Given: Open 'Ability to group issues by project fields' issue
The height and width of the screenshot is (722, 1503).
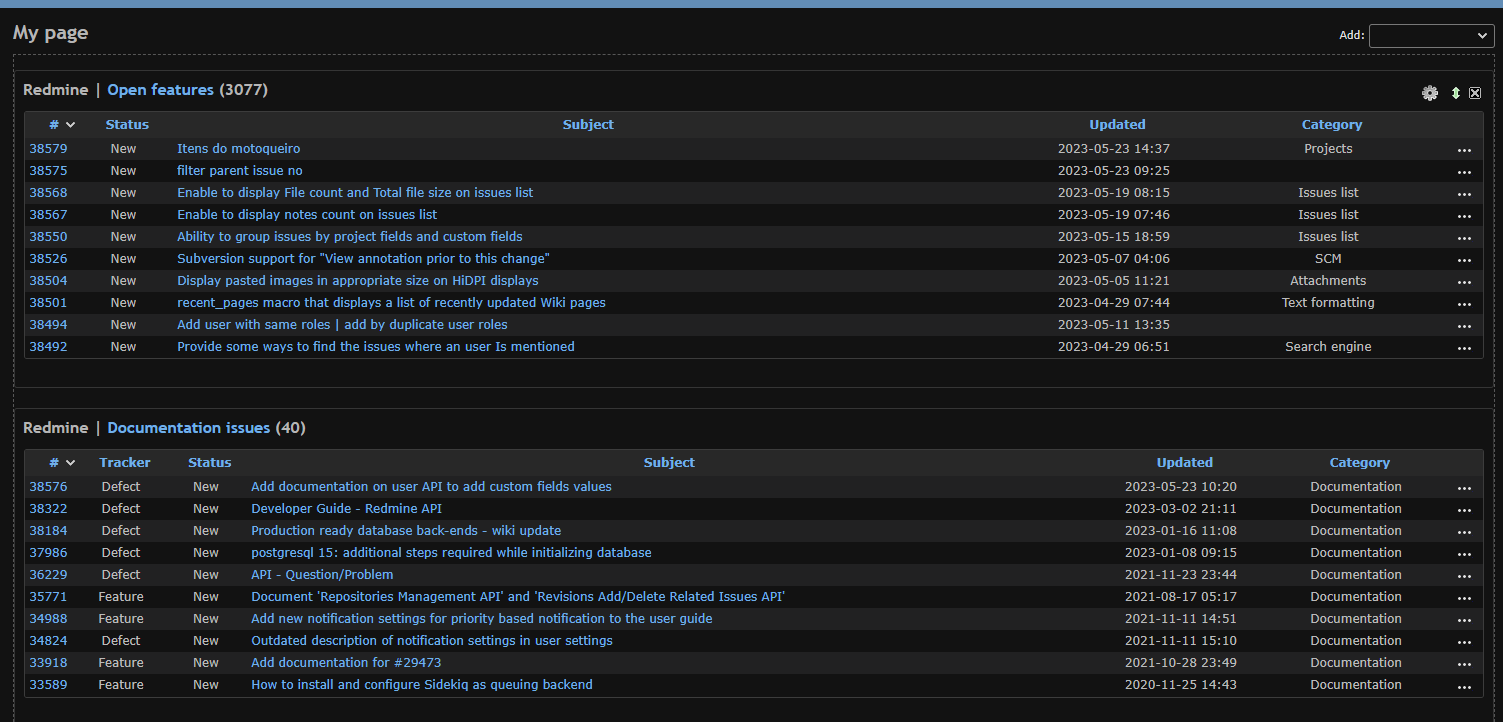Looking at the screenshot, I should click(x=350, y=237).
